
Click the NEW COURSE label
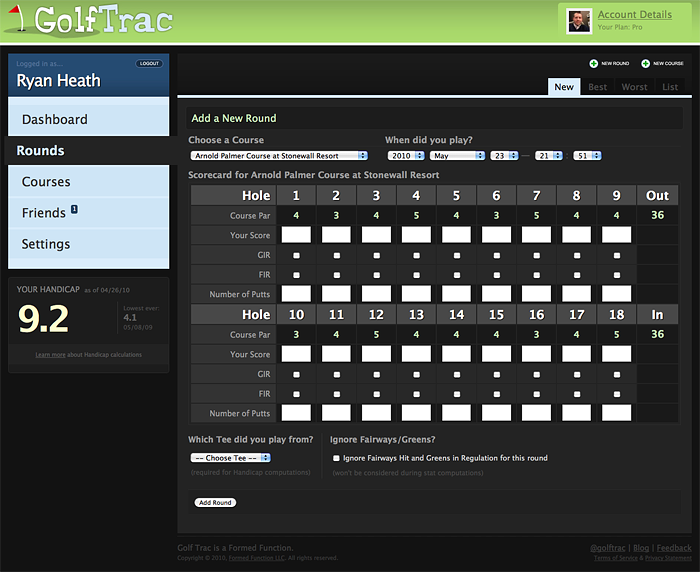coord(668,64)
